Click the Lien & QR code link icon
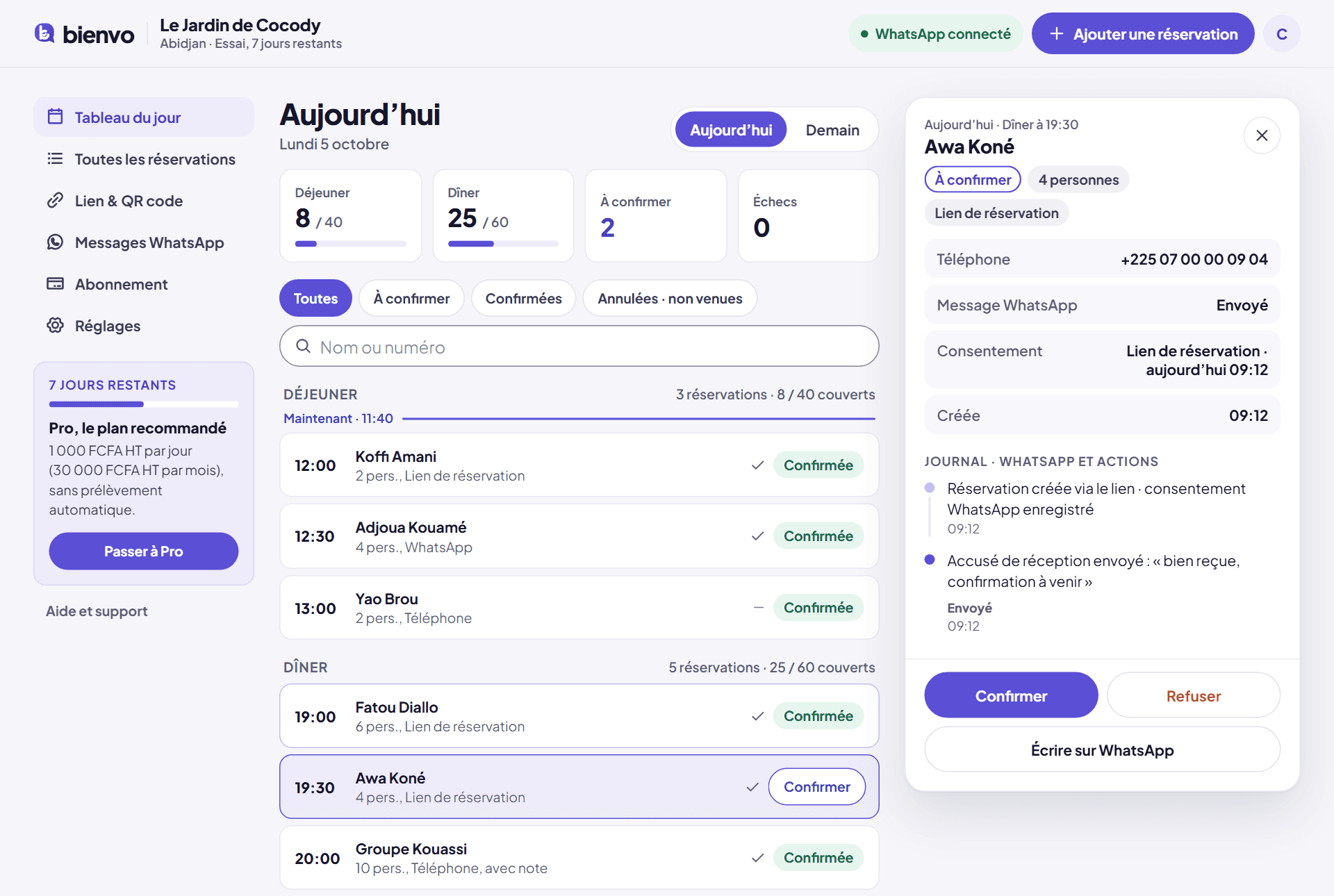Image resolution: width=1334 pixels, height=896 pixels. 55,200
